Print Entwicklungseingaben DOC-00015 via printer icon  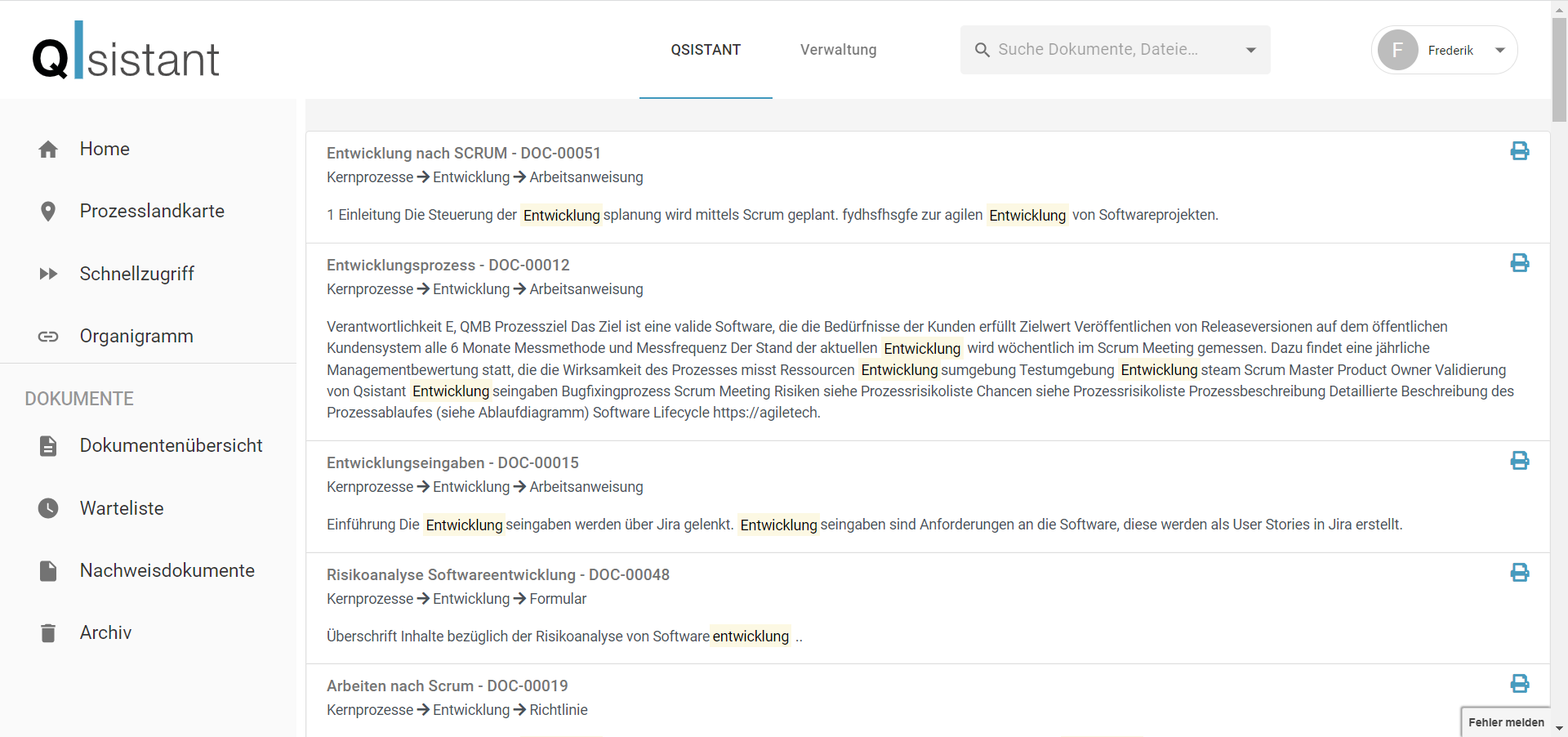pos(1520,461)
